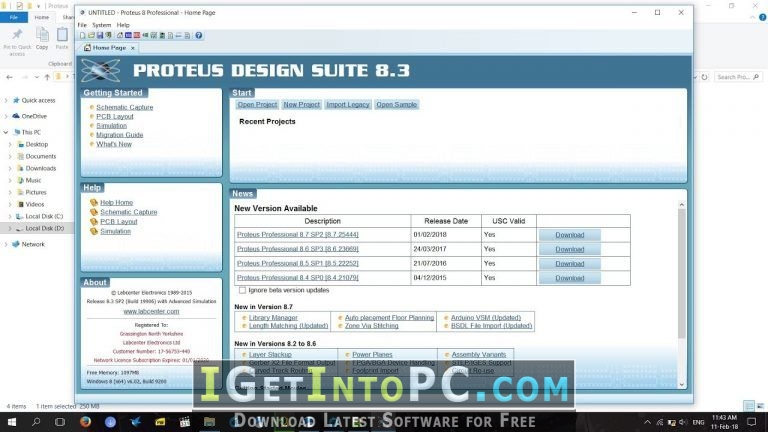Open Help Home link
Image resolution: width=768 pixels, height=432 pixels.
[x=117, y=202]
